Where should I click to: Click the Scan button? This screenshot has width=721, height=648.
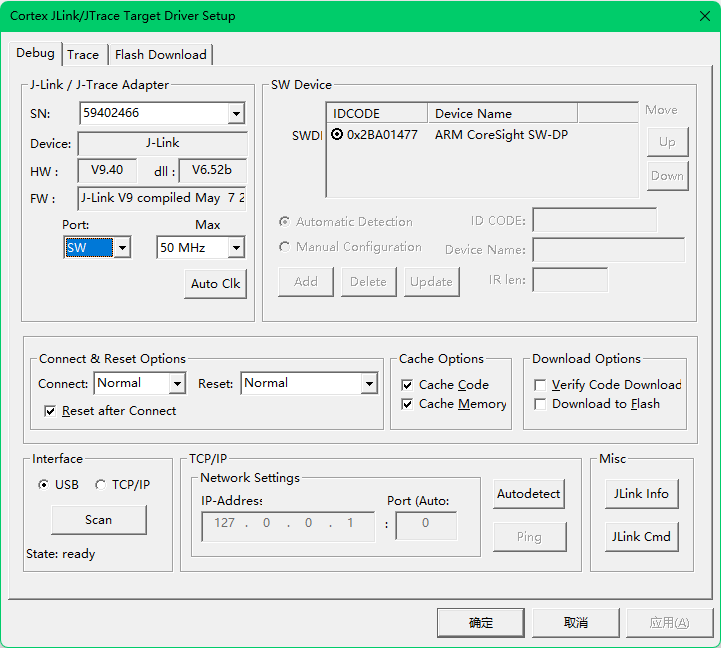(x=99, y=520)
